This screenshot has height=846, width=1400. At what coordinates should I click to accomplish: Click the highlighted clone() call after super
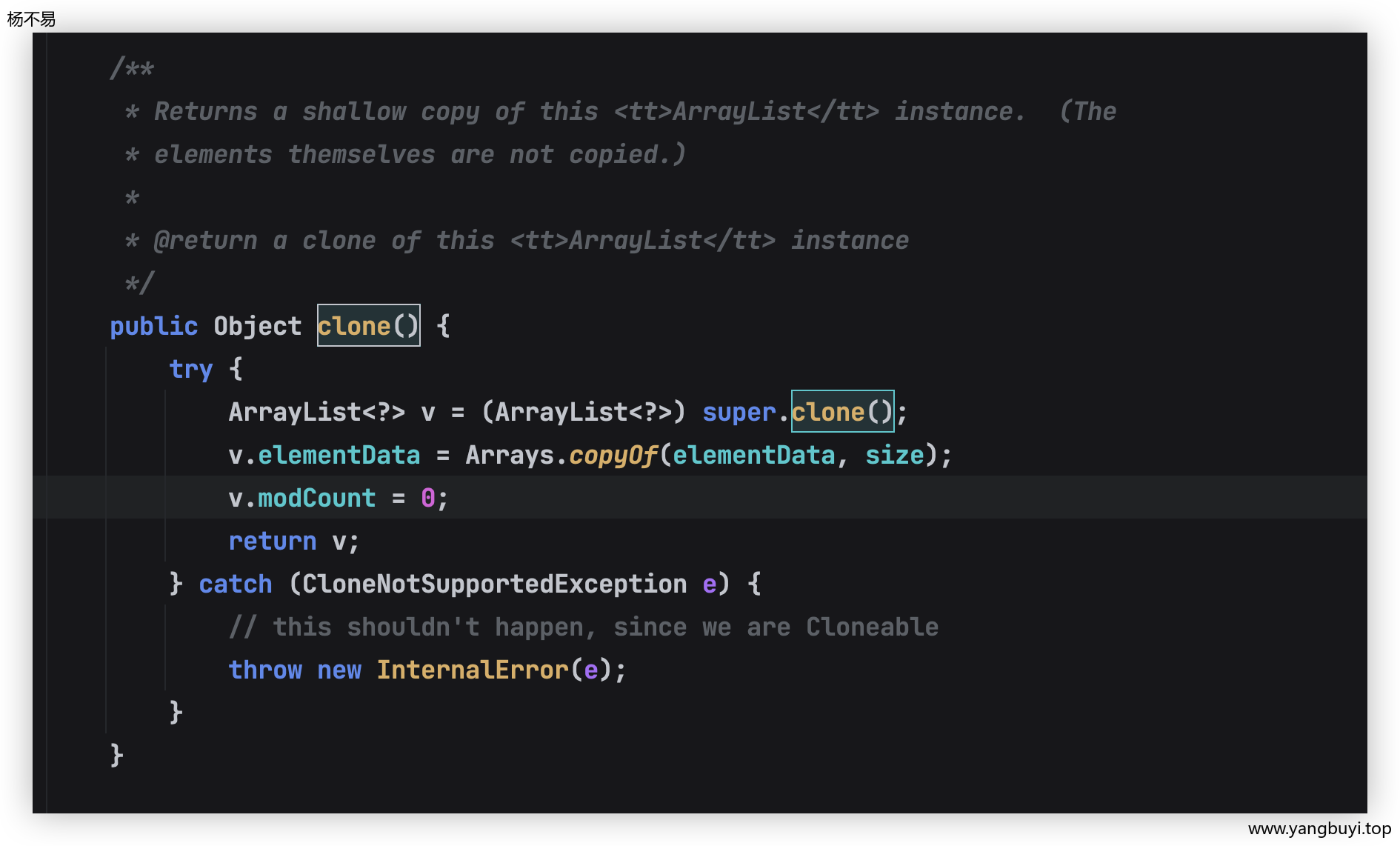point(842,411)
